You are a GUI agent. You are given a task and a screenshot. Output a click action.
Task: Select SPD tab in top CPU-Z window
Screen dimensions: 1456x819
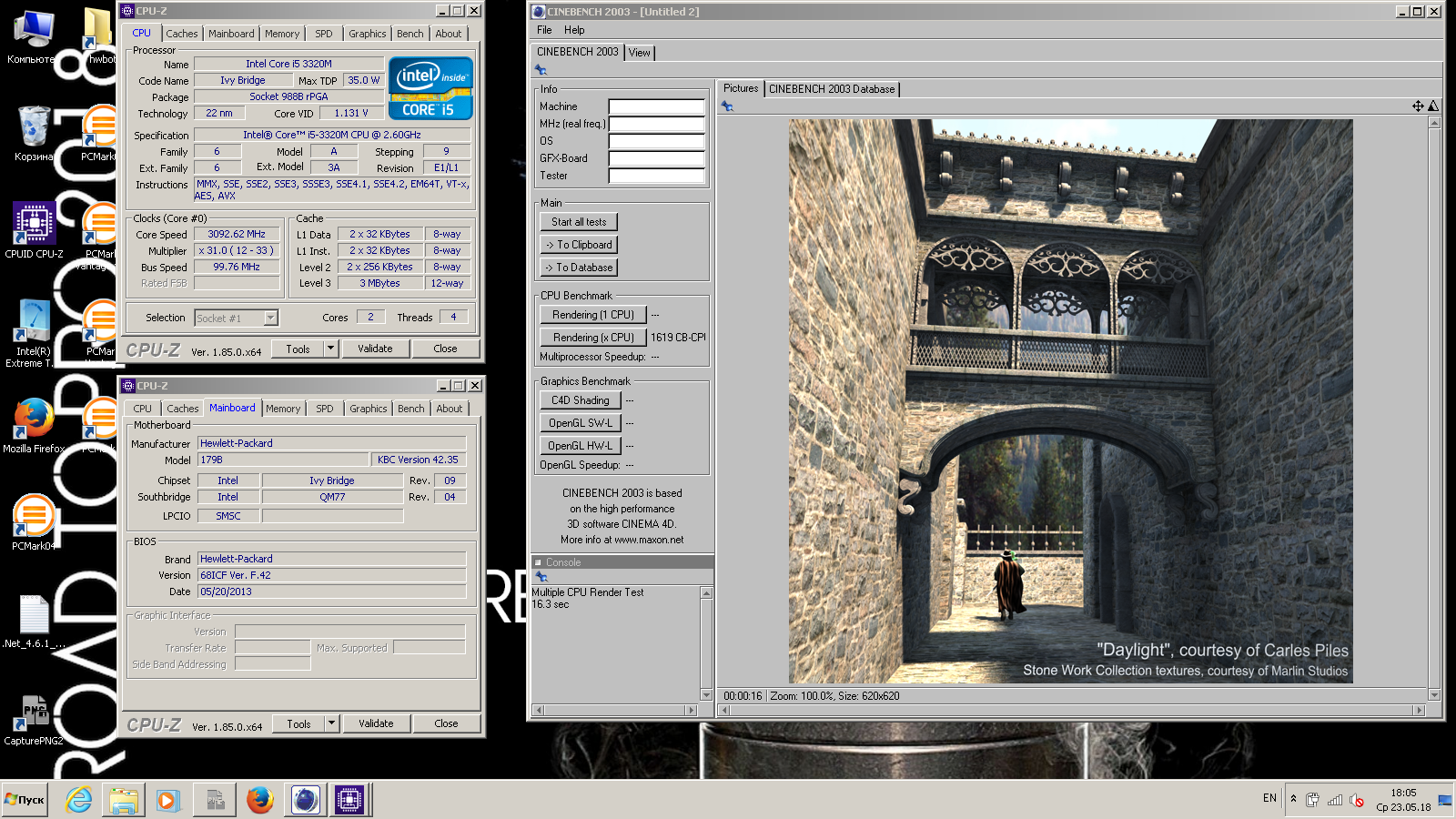324,34
